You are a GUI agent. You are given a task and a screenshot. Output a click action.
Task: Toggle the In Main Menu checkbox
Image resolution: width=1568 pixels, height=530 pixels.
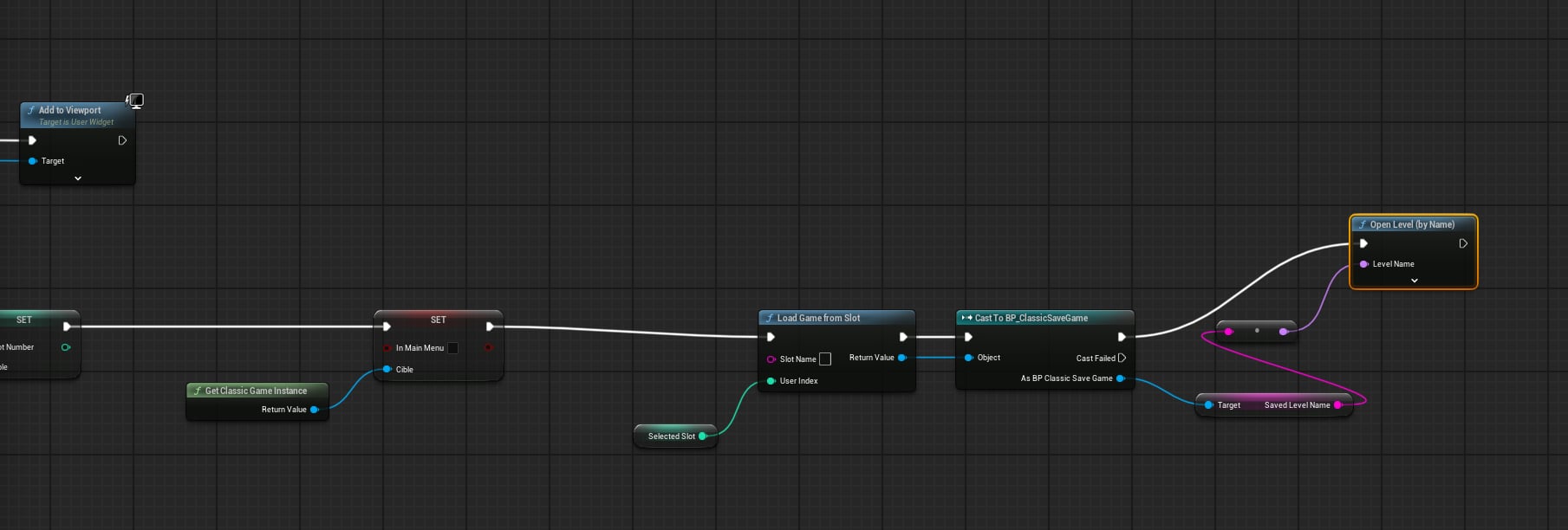pyautogui.click(x=452, y=348)
